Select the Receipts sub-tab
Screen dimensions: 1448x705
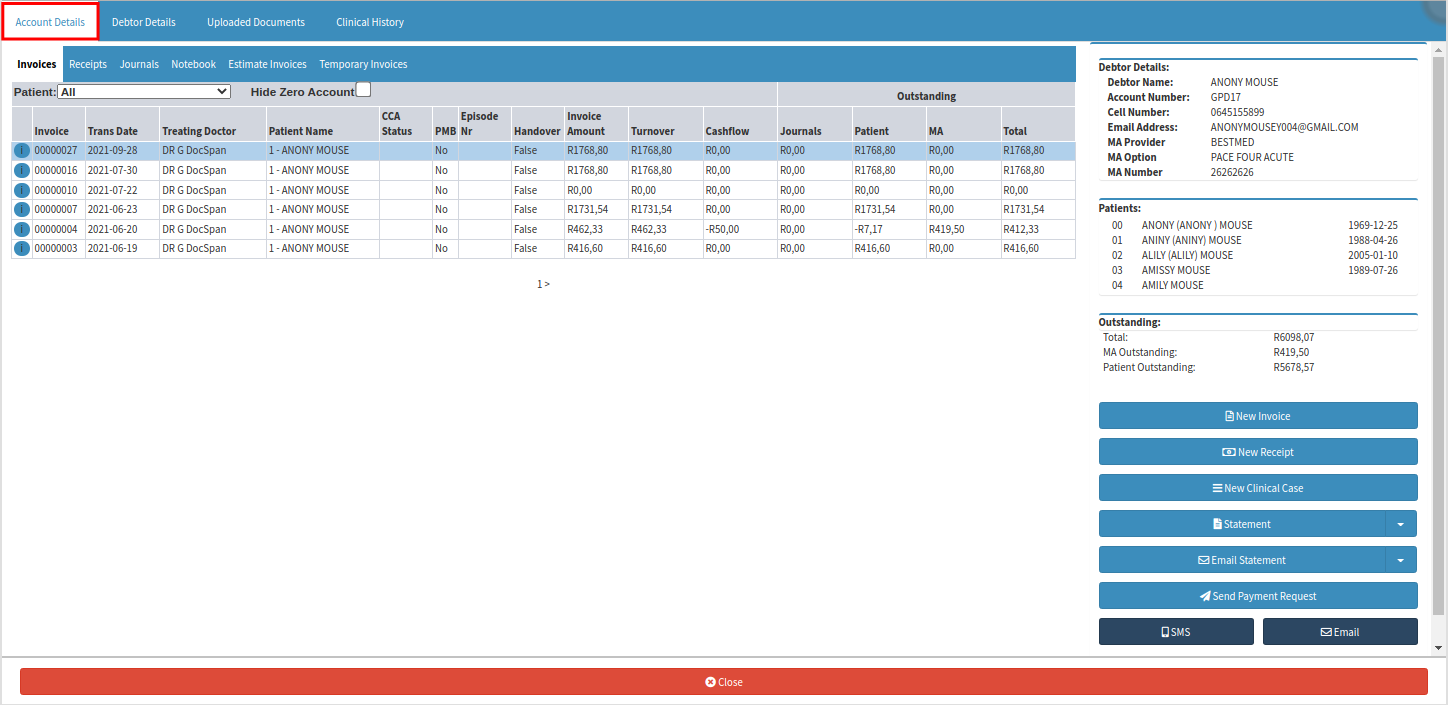88,64
